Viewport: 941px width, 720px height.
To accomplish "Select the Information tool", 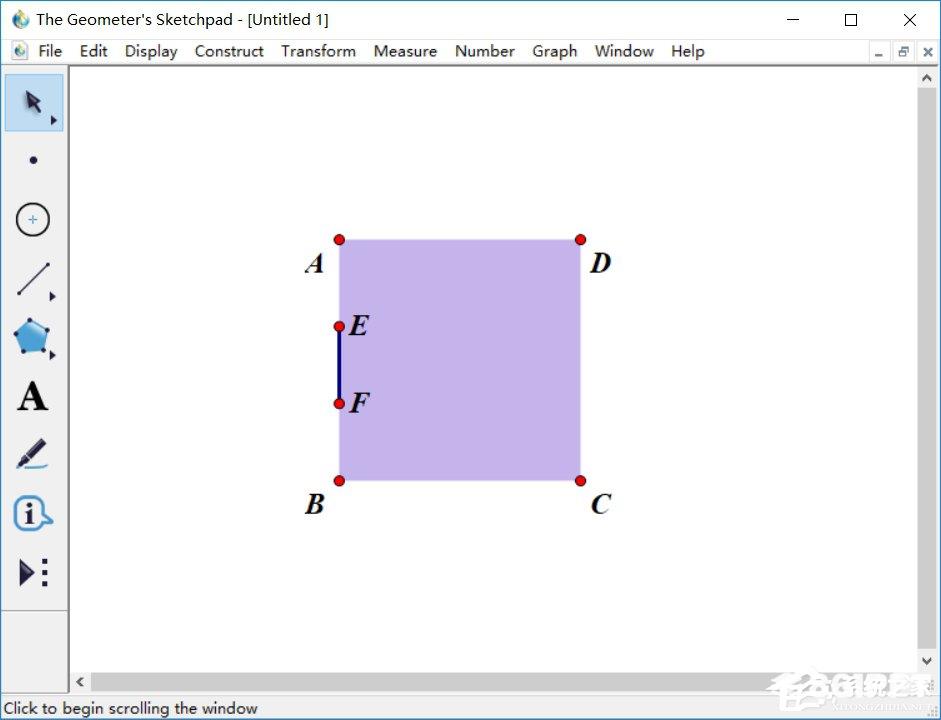I will click(x=32, y=514).
